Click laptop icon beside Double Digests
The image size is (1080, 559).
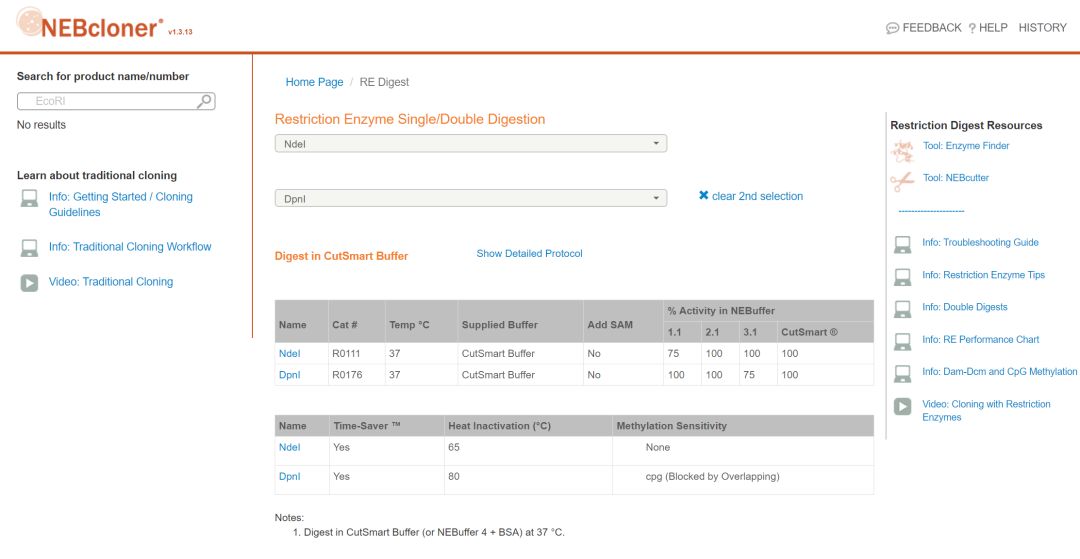pos(902,309)
